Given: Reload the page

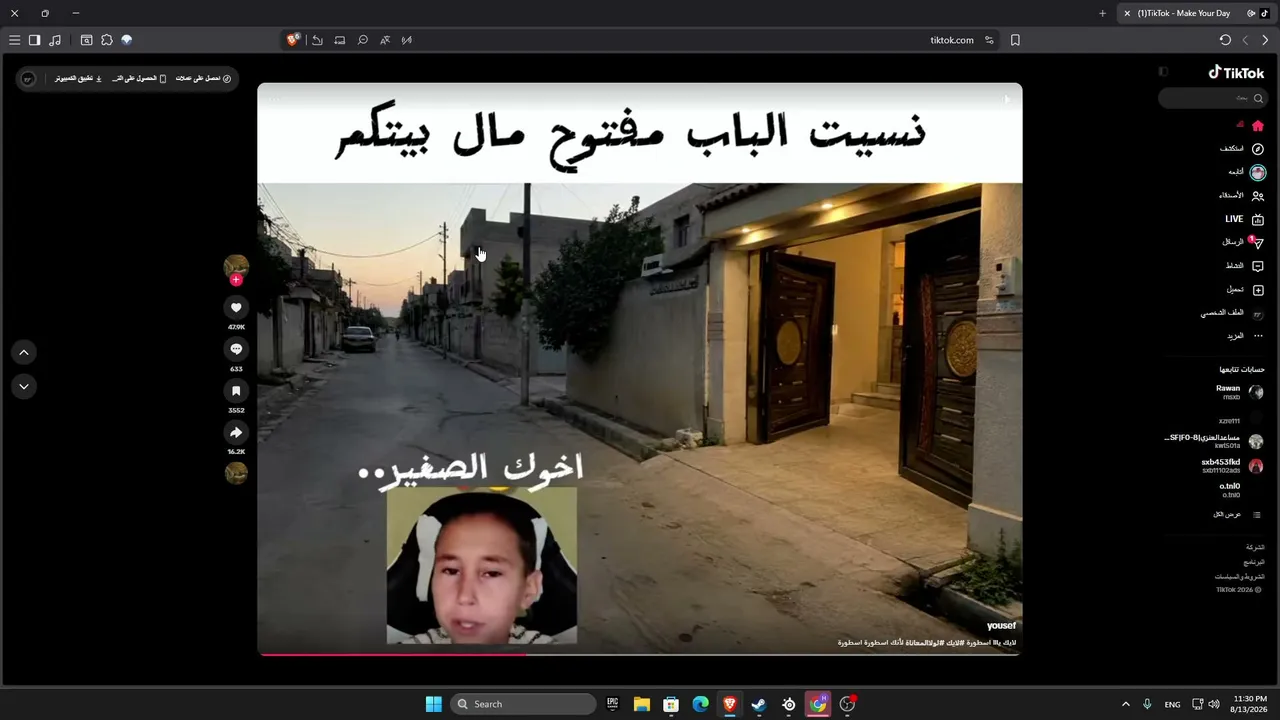Looking at the screenshot, I should pos(1225,40).
